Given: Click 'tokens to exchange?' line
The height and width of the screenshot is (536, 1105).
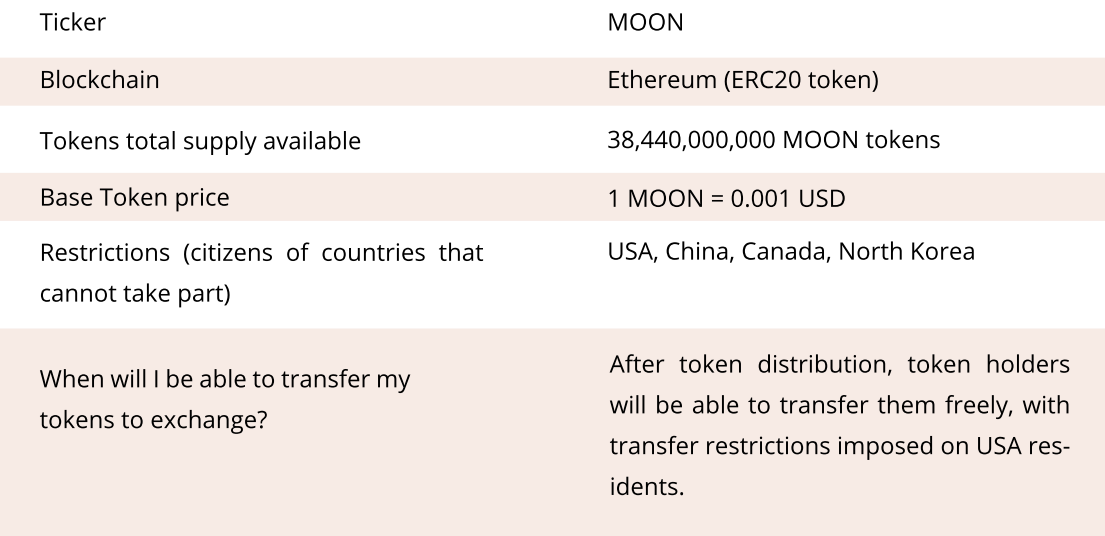Looking at the screenshot, I should point(154,420).
